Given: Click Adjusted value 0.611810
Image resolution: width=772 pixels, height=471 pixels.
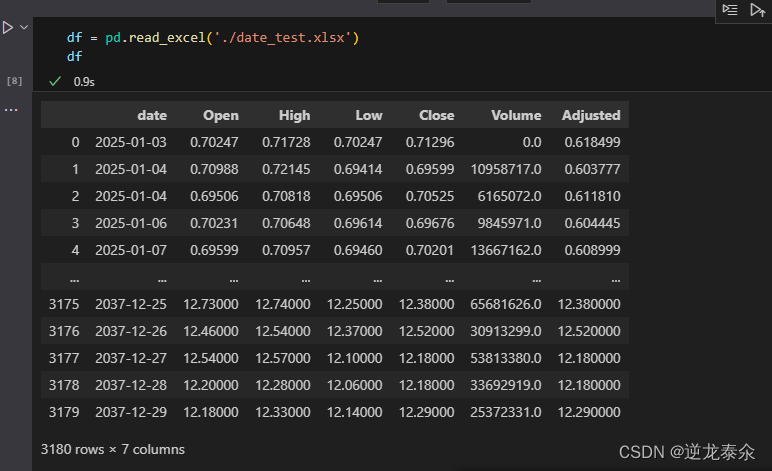Looking at the screenshot, I should pyautogui.click(x=592, y=196).
